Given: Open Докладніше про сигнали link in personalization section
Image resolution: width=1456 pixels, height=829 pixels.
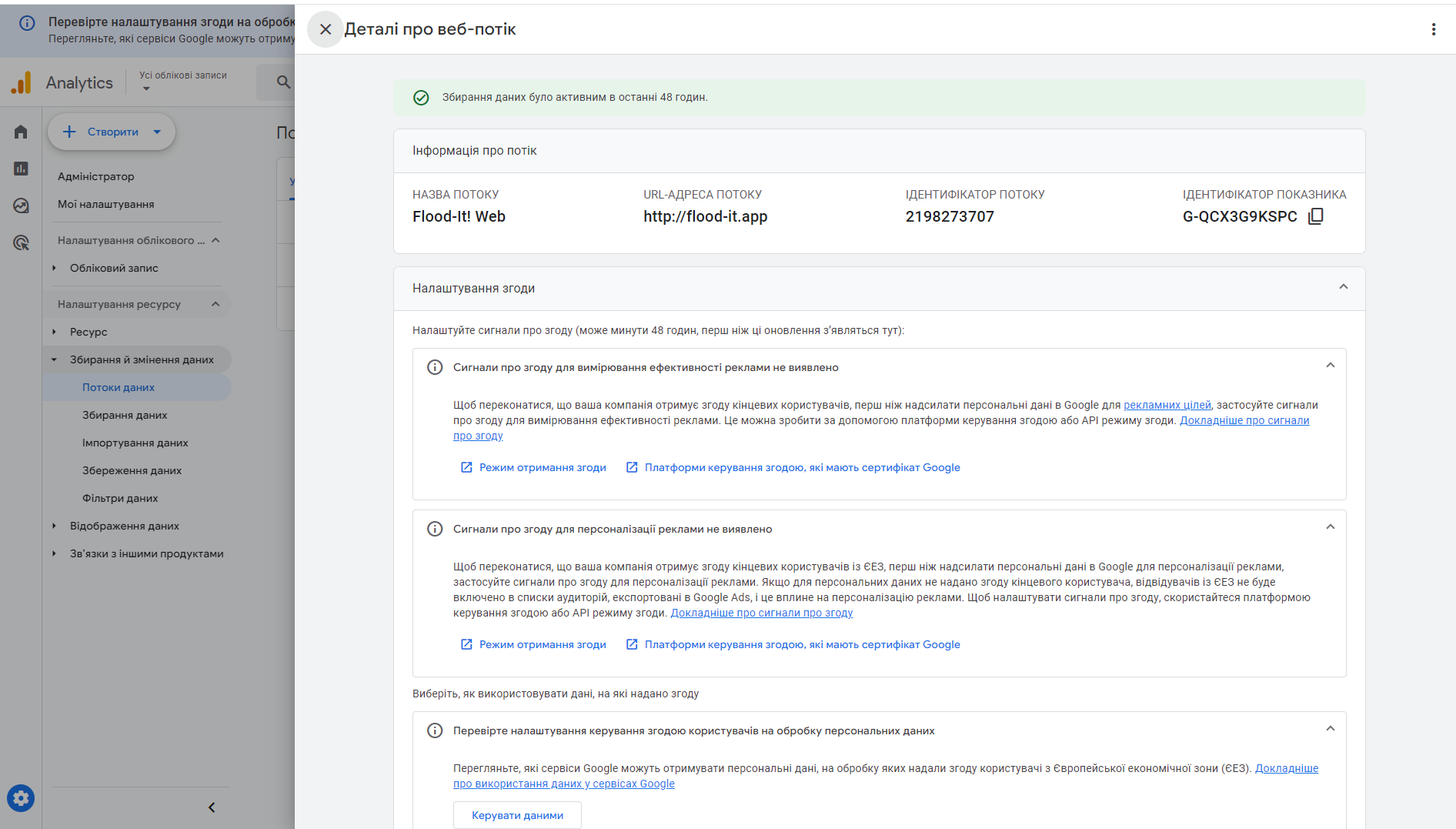Looking at the screenshot, I should point(762,613).
